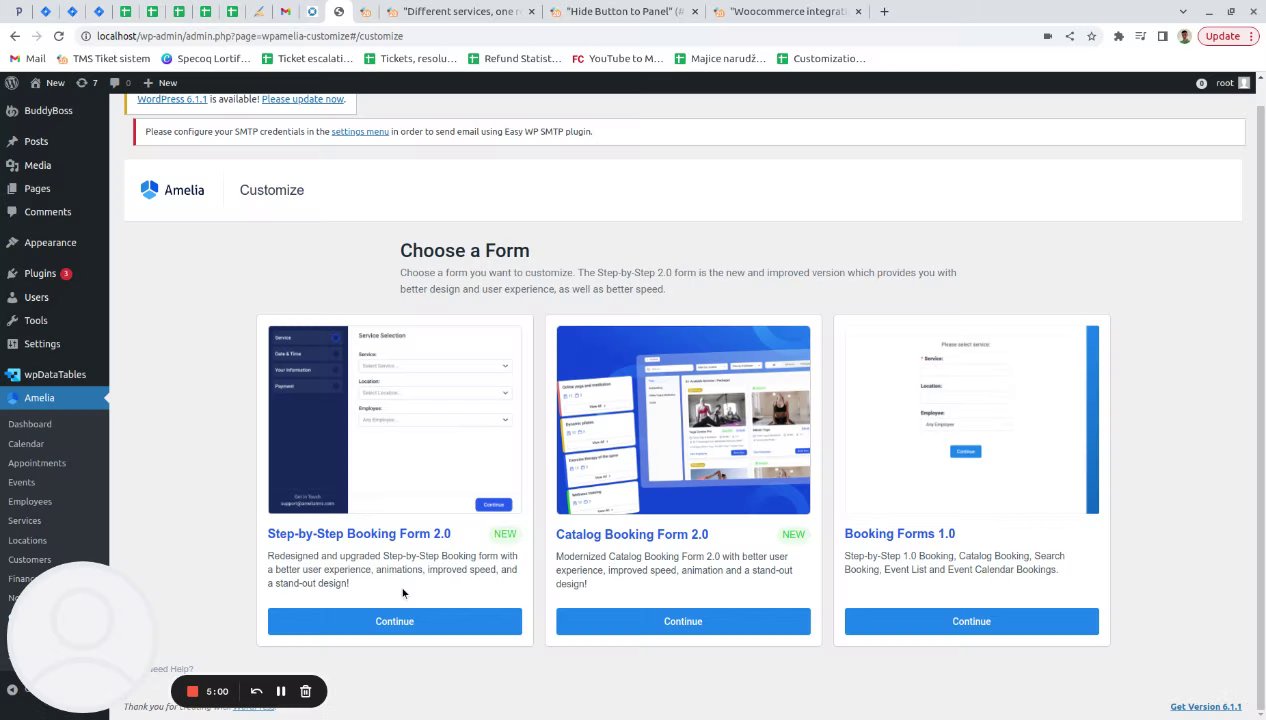Go back with the browser back arrow

(14, 36)
